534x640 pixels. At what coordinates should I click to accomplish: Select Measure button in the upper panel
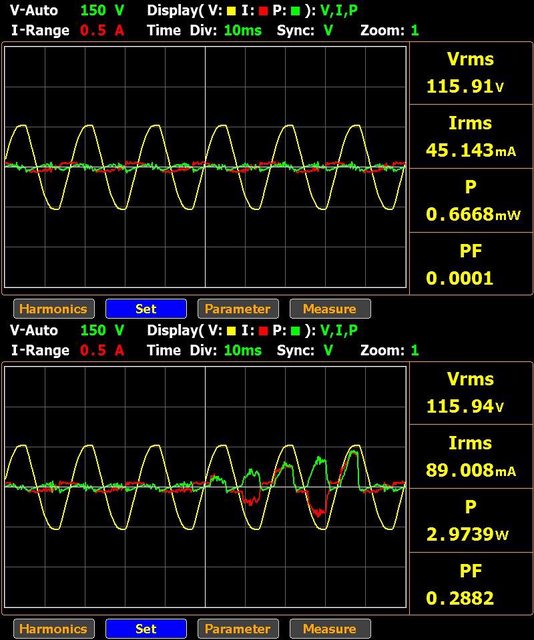tap(330, 309)
